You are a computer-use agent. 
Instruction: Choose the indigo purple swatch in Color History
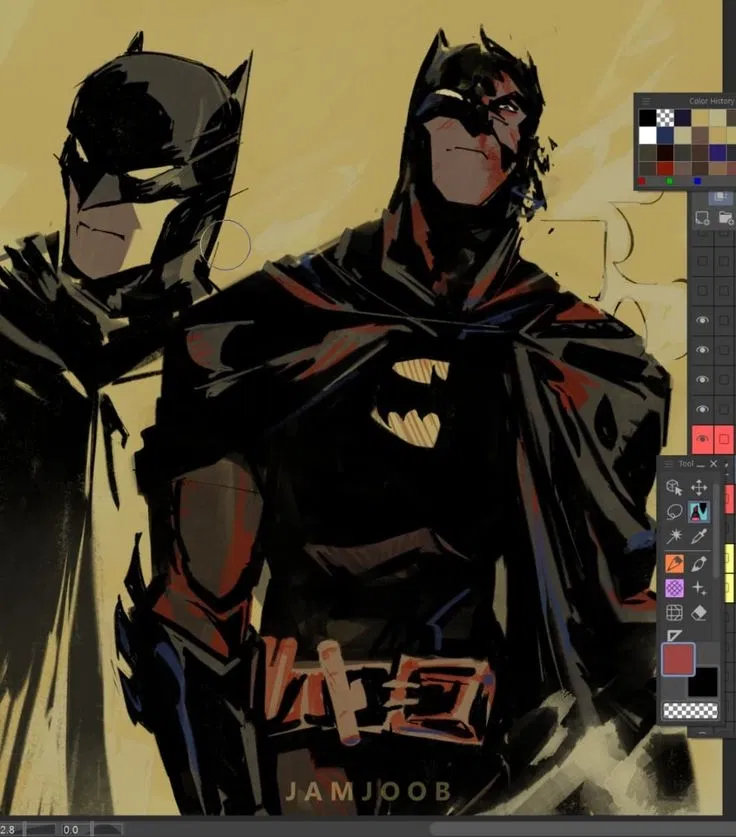(x=717, y=153)
